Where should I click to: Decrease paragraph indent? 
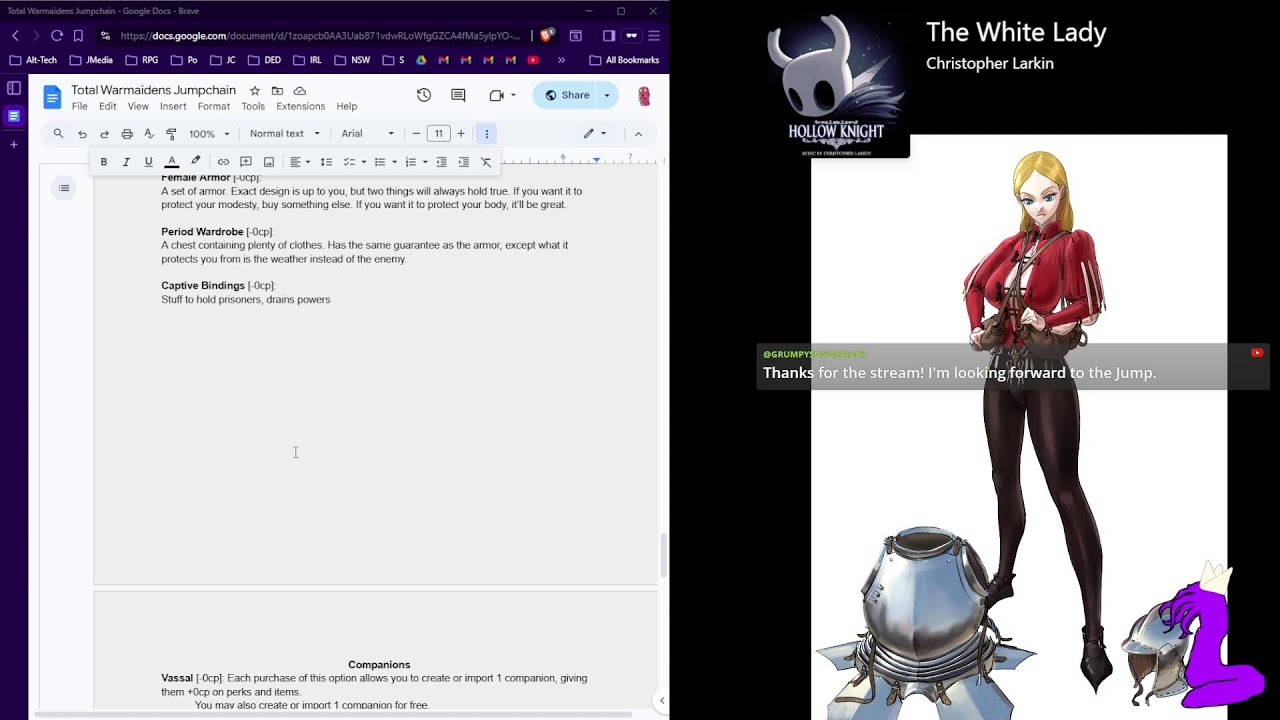click(441, 162)
